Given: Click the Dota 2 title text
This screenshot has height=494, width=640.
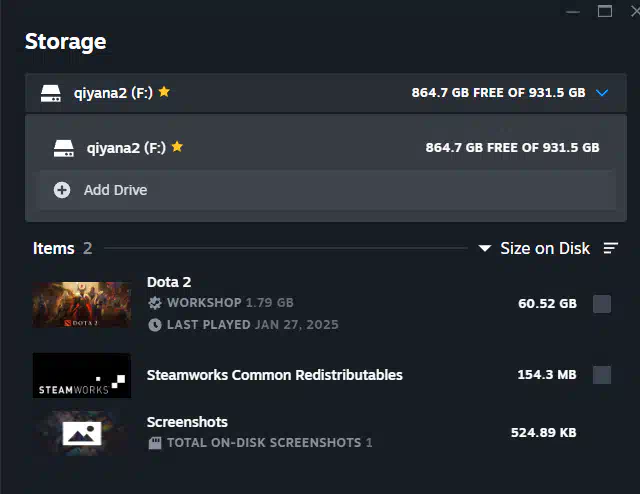Looking at the screenshot, I should point(169,282).
